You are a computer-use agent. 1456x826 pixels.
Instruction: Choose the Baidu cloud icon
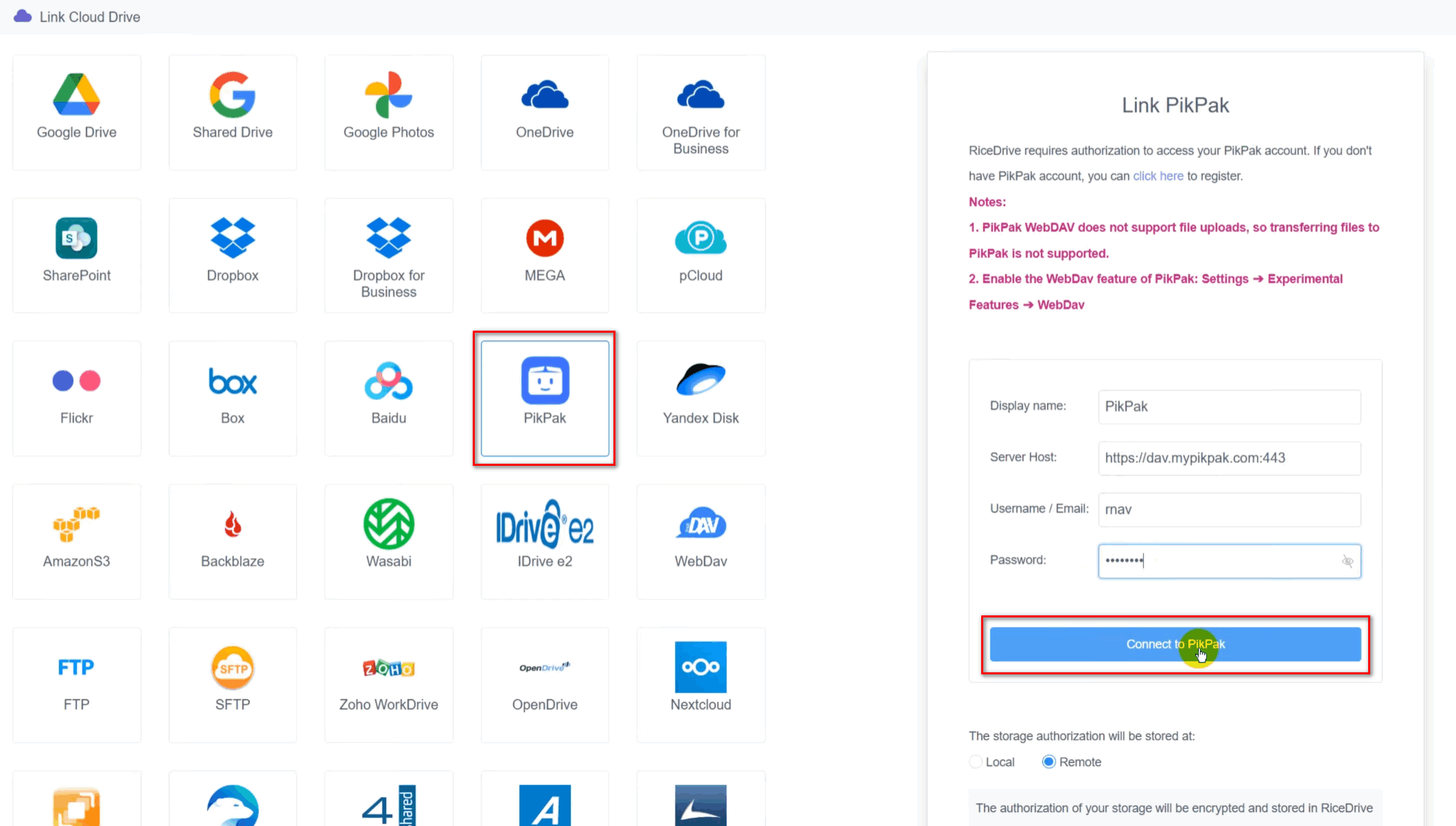coord(388,381)
